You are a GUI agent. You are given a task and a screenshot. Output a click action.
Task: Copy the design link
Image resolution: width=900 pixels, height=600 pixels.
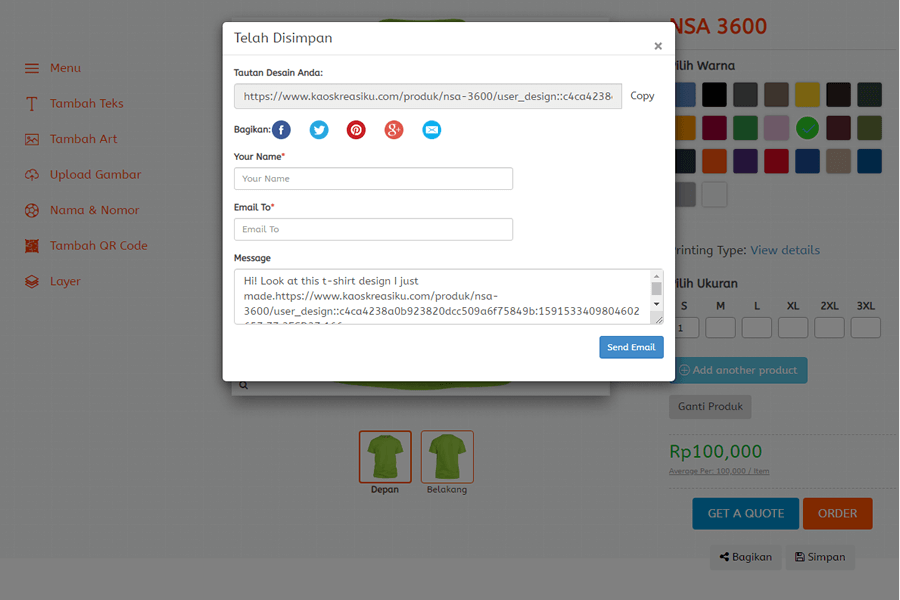[642, 96]
